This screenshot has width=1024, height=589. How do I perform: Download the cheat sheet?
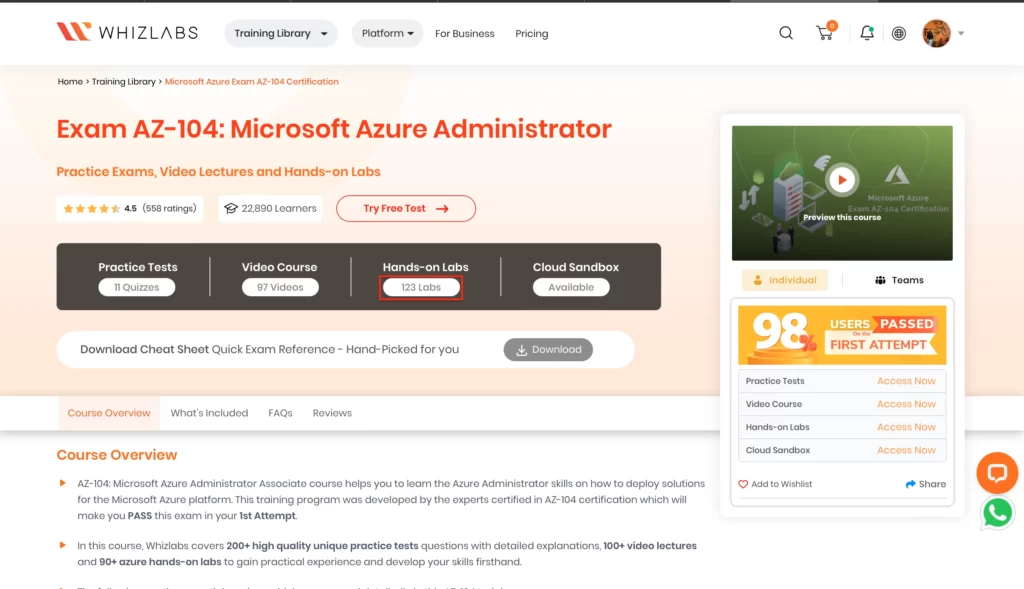pyautogui.click(x=548, y=349)
